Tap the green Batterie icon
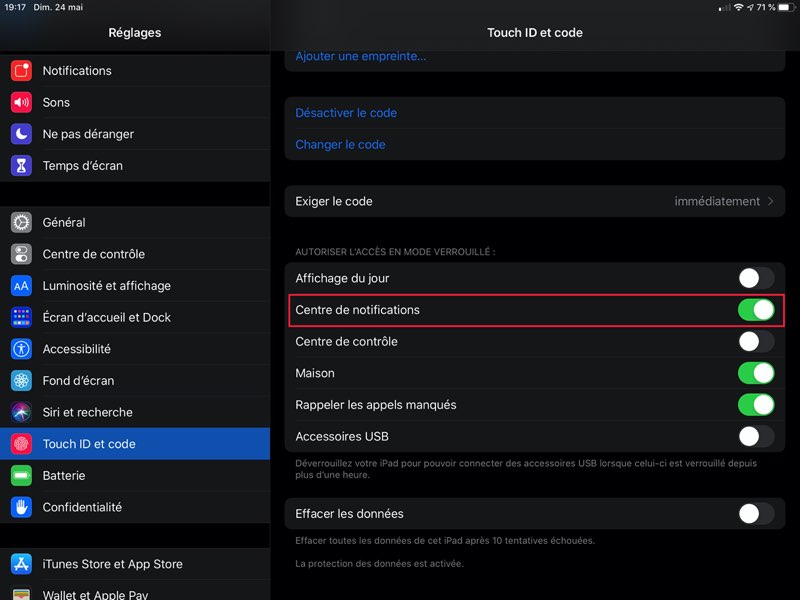Screen dimensions: 800x600 click(x=21, y=475)
